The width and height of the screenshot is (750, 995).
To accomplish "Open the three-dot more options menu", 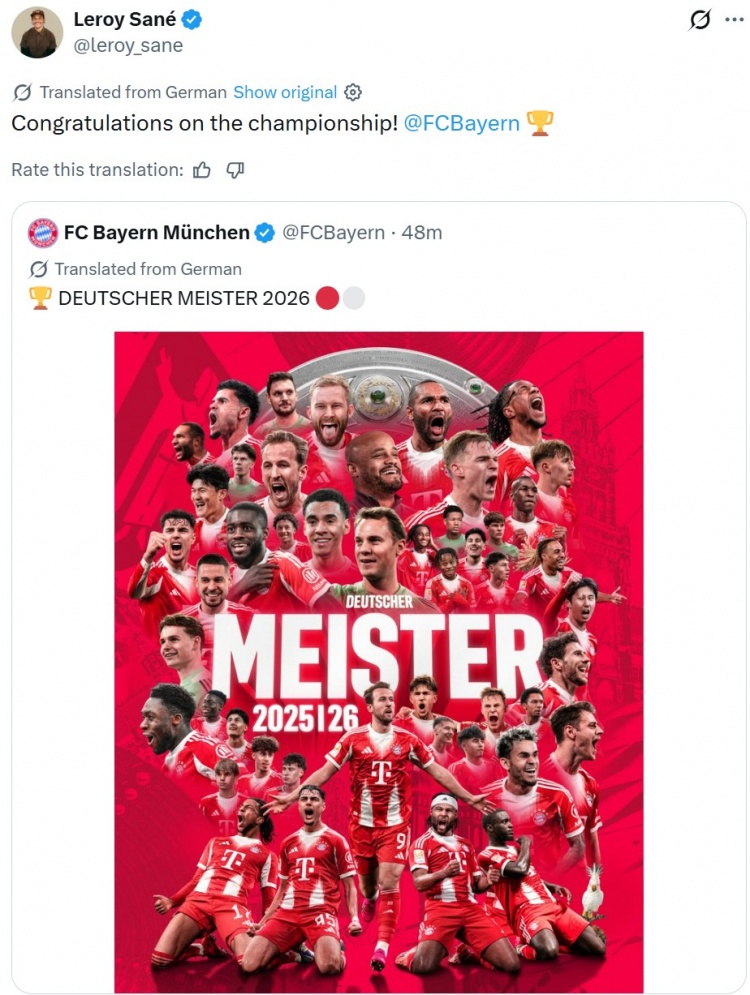I will (732, 19).
